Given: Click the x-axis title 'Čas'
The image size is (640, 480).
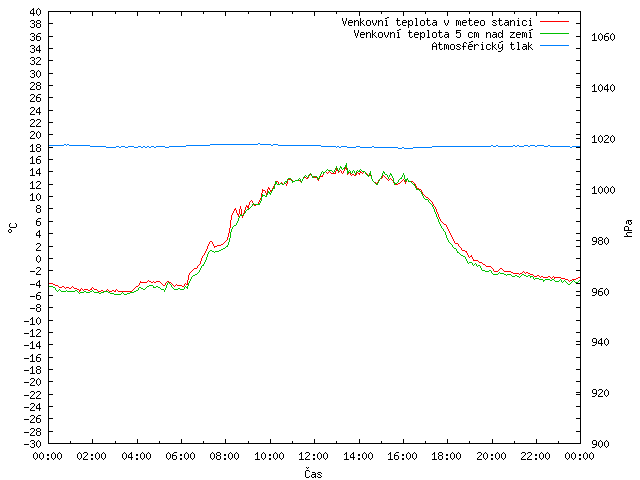Looking at the screenshot, I should pyautogui.click(x=313, y=473).
